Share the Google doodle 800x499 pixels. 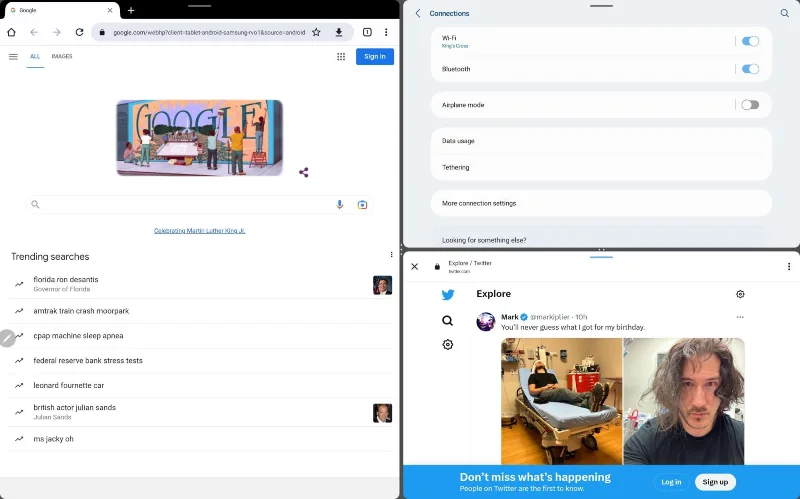(x=304, y=172)
